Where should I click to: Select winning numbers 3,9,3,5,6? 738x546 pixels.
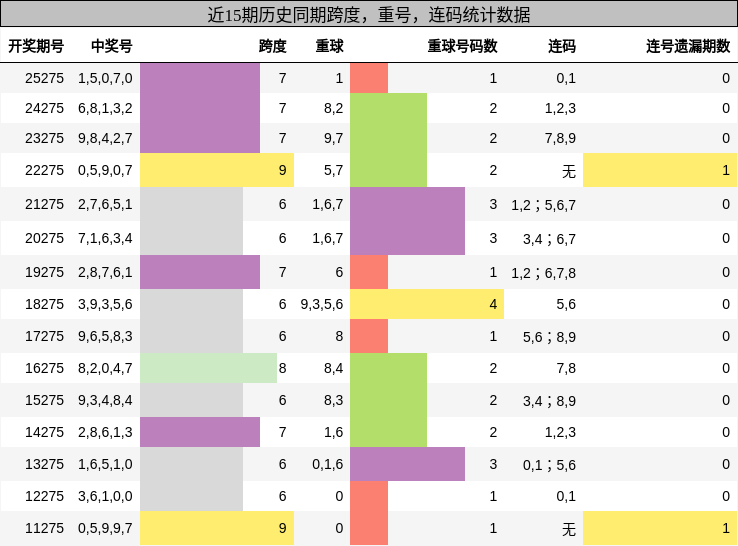105,304
